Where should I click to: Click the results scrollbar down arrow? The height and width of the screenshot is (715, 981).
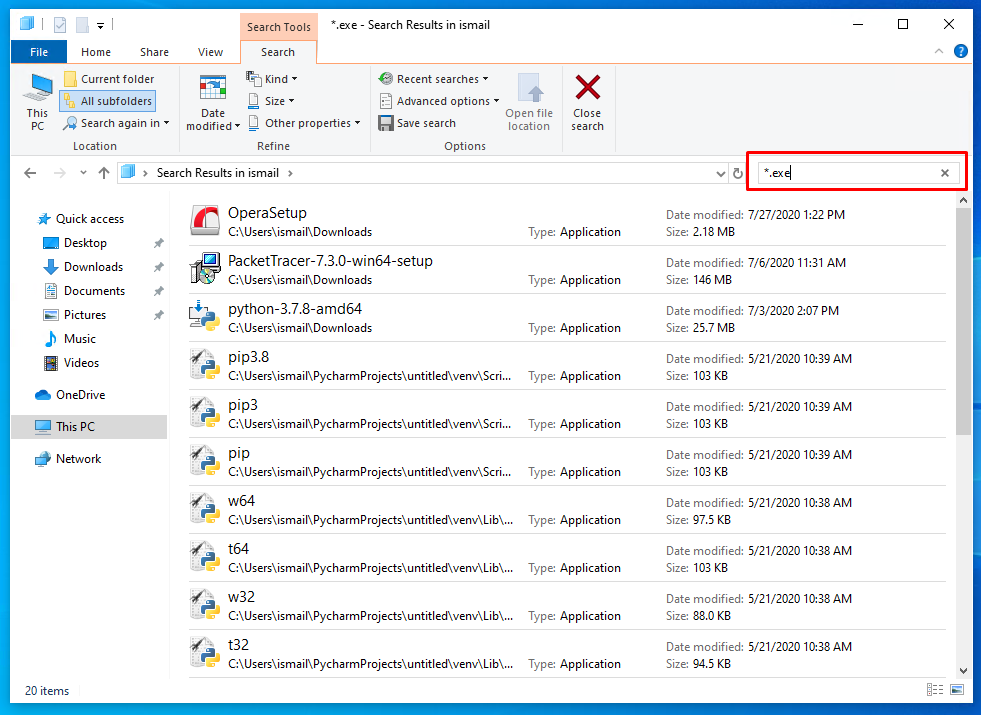[x=963, y=671]
